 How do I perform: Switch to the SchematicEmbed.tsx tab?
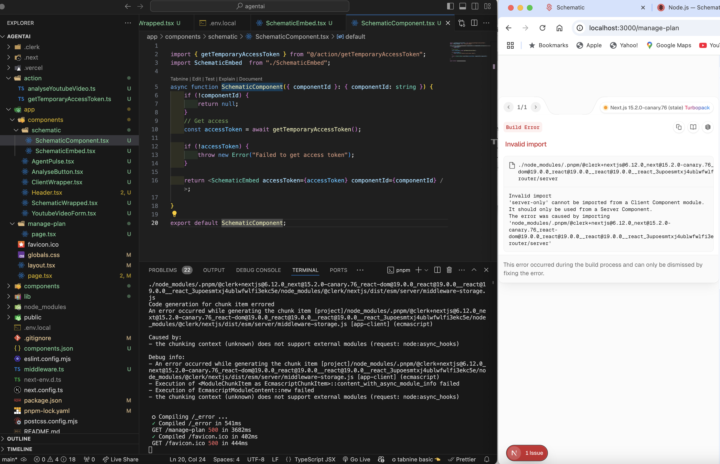295,23
